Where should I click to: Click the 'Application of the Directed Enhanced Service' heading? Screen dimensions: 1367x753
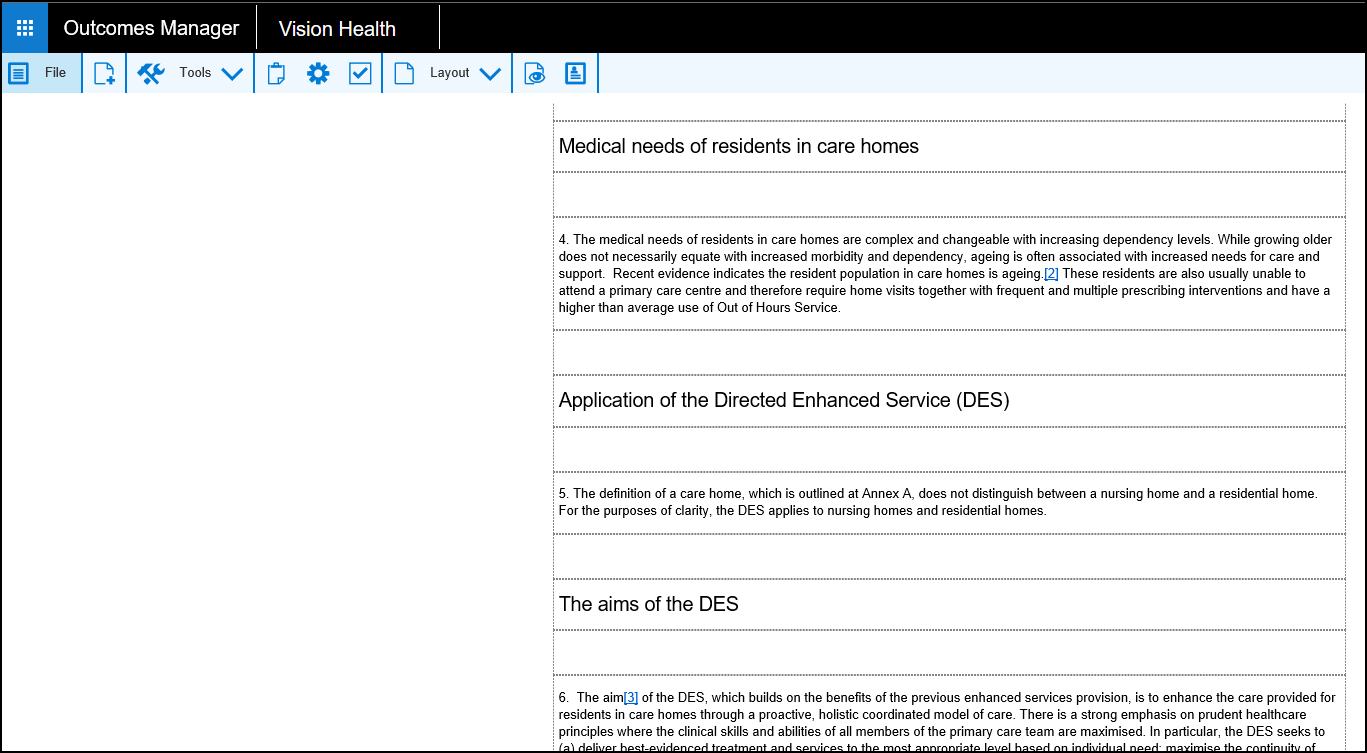click(783, 400)
